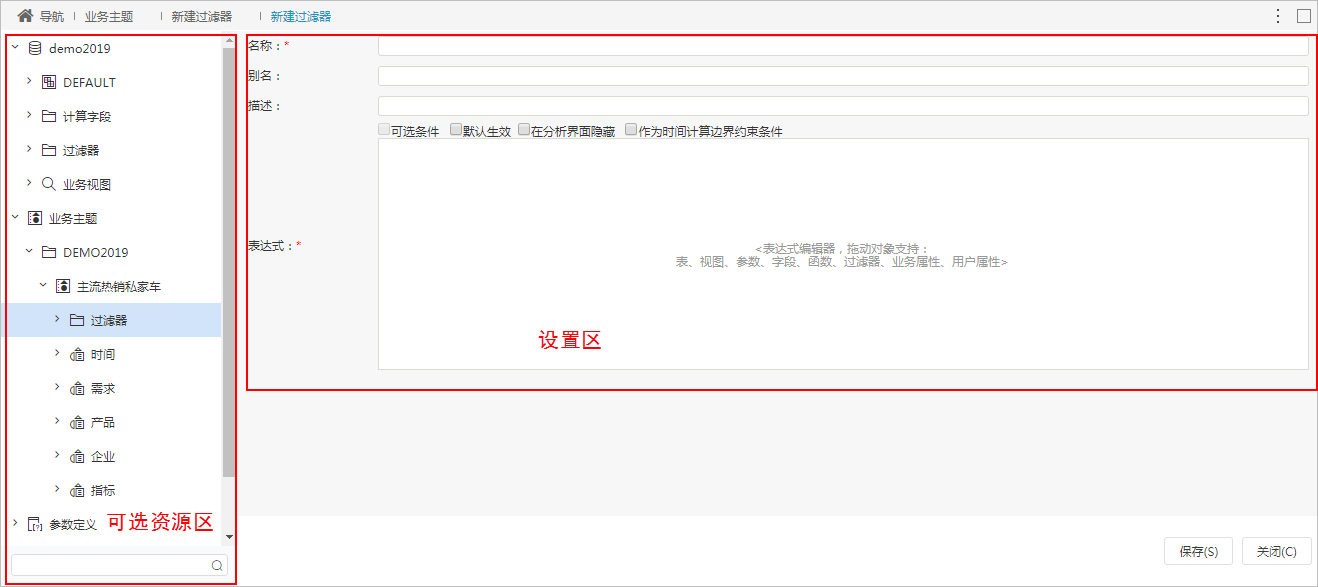Image resolution: width=1318 pixels, height=587 pixels.
Task: Click the resource tree search input
Action: (x=119, y=565)
